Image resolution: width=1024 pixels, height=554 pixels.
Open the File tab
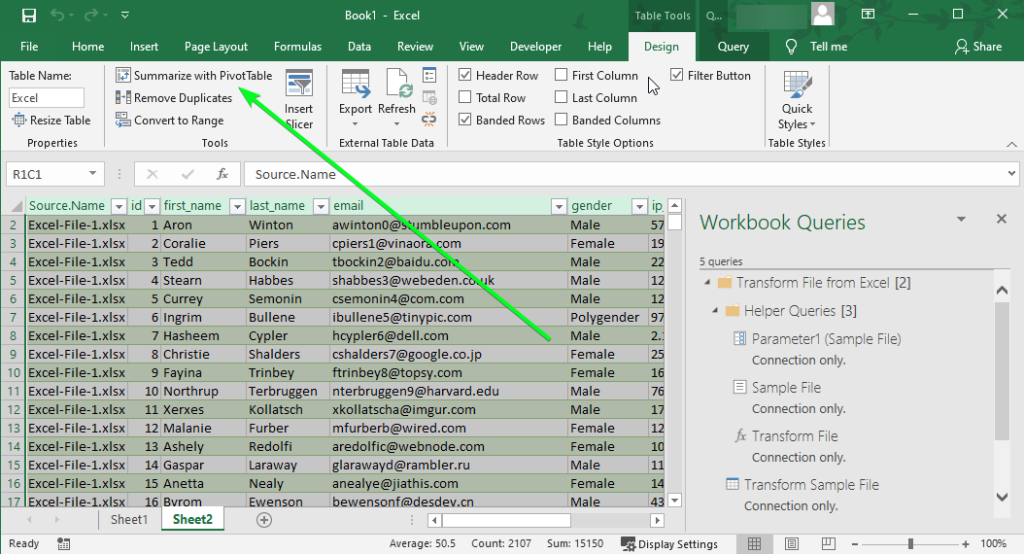click(x=29, y=46)
